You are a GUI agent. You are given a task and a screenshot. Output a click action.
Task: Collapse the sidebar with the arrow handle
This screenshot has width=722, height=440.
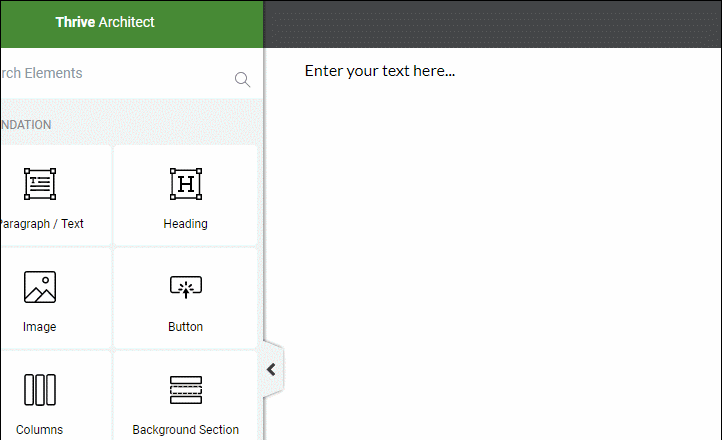[271, 370]
